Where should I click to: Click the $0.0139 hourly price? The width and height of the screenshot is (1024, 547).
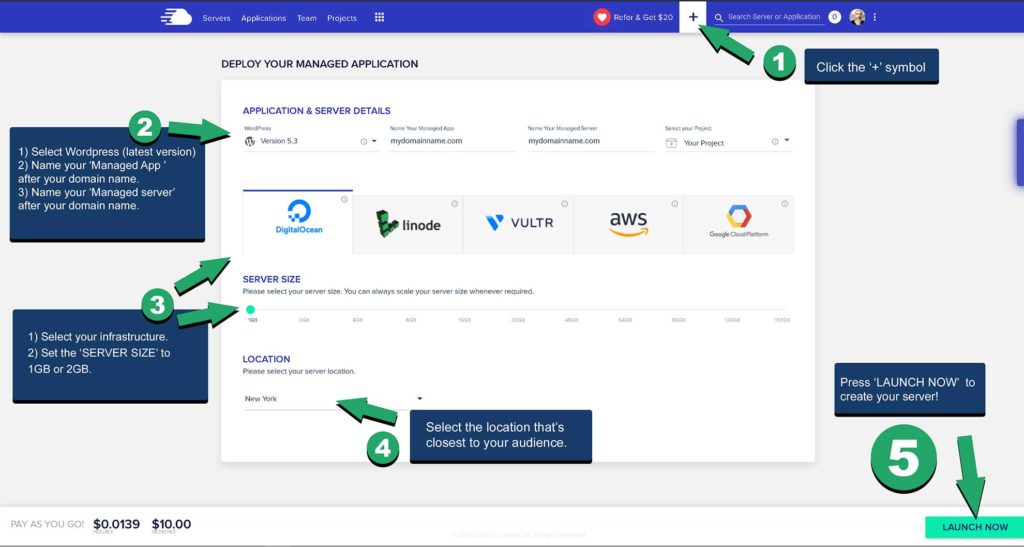(x=116, y=524)
